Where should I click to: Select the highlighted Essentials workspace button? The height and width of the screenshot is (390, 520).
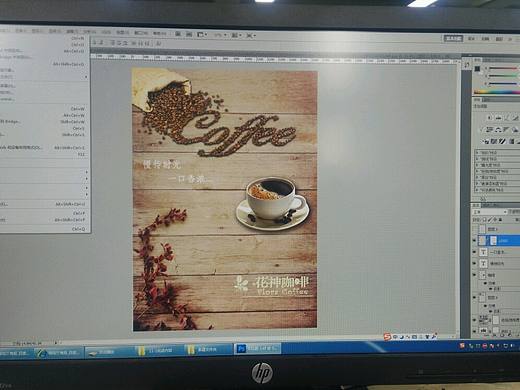pos(453,39)
